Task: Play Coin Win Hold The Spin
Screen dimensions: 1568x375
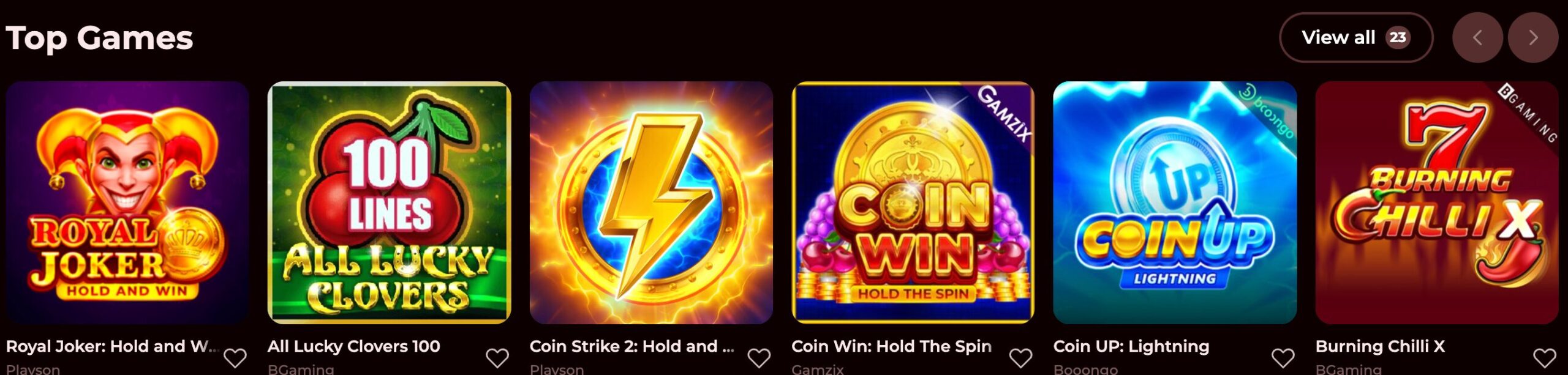Action: (913, 202)
